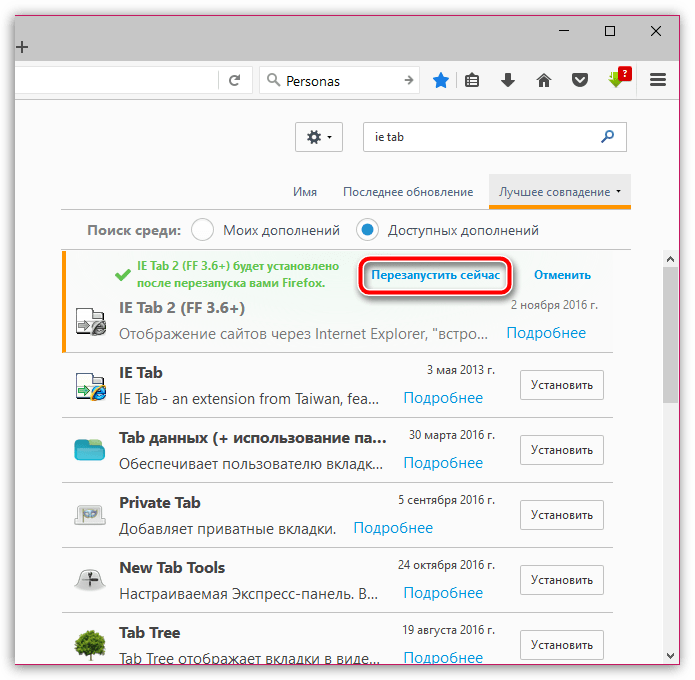Click date 3 мая 2013 г.
Viewport: 695px width, 680px height.
[x=461, y=370]
